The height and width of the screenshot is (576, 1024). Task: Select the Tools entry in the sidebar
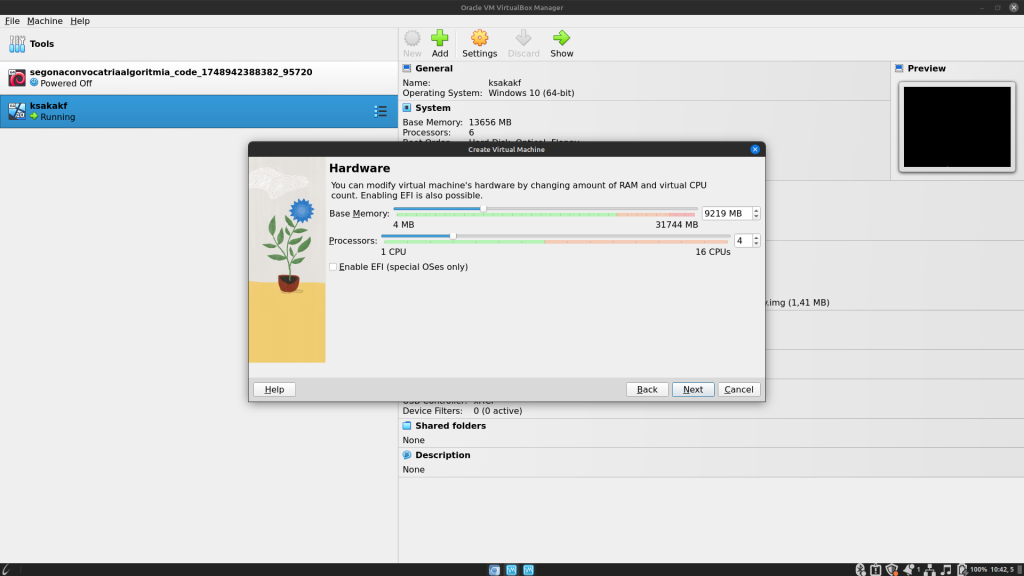tap(199, 44)
